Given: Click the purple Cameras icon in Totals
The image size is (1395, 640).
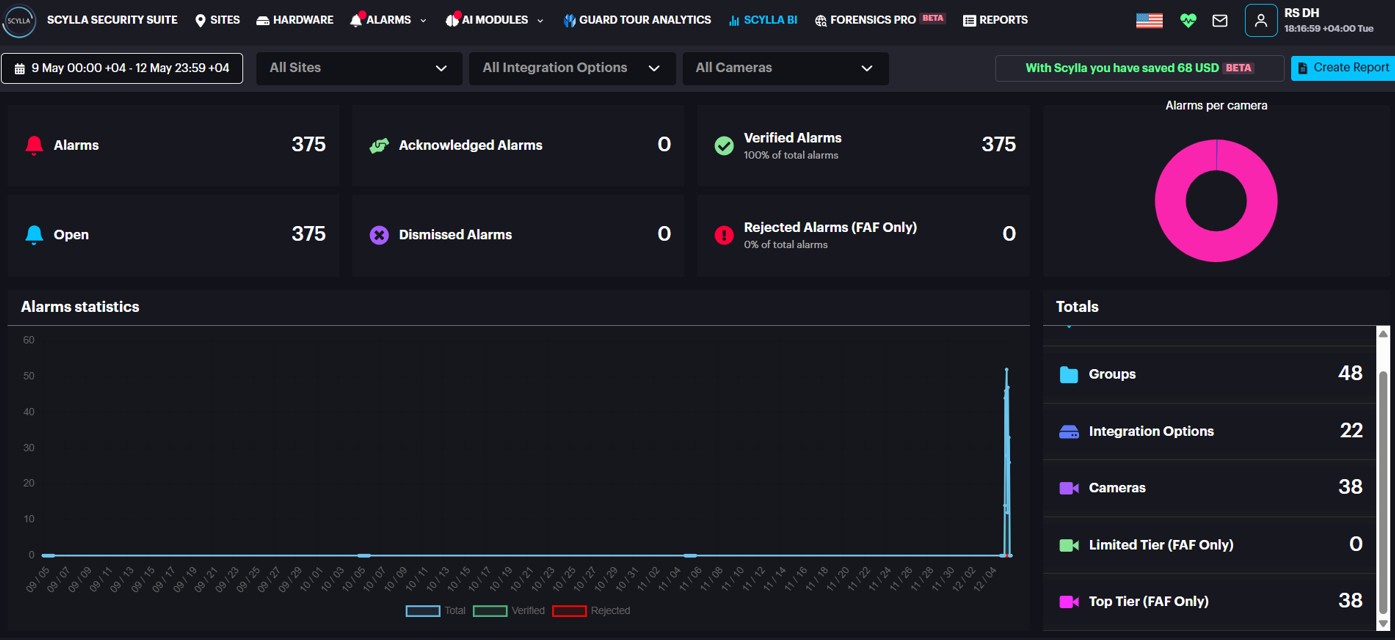Looking at the screenshot, I should (x=1068, y=488).
